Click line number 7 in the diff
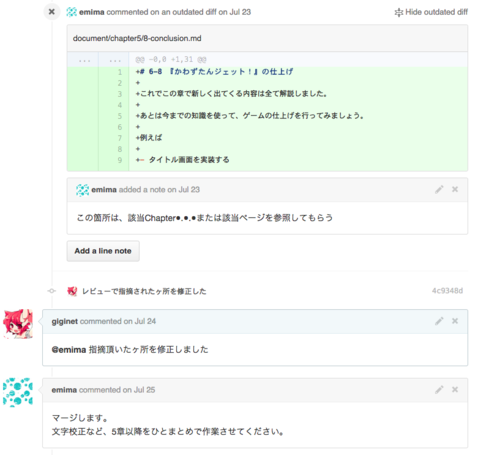The width and height of the screenshot is (500, 455). click(120, 138)
